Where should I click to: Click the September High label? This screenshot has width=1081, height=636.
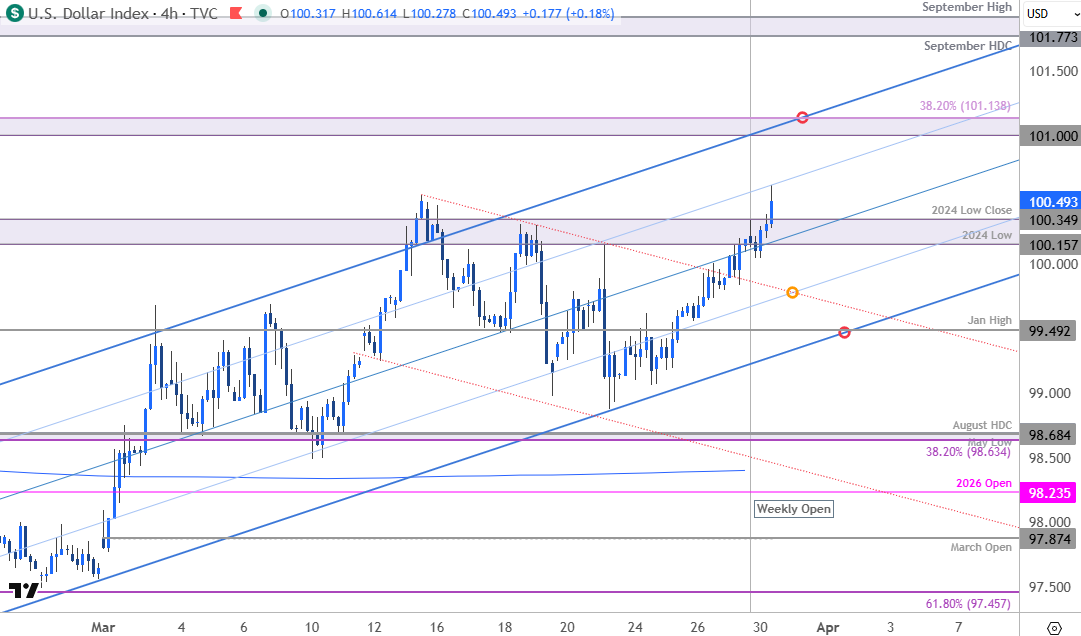tap(967, 7)
